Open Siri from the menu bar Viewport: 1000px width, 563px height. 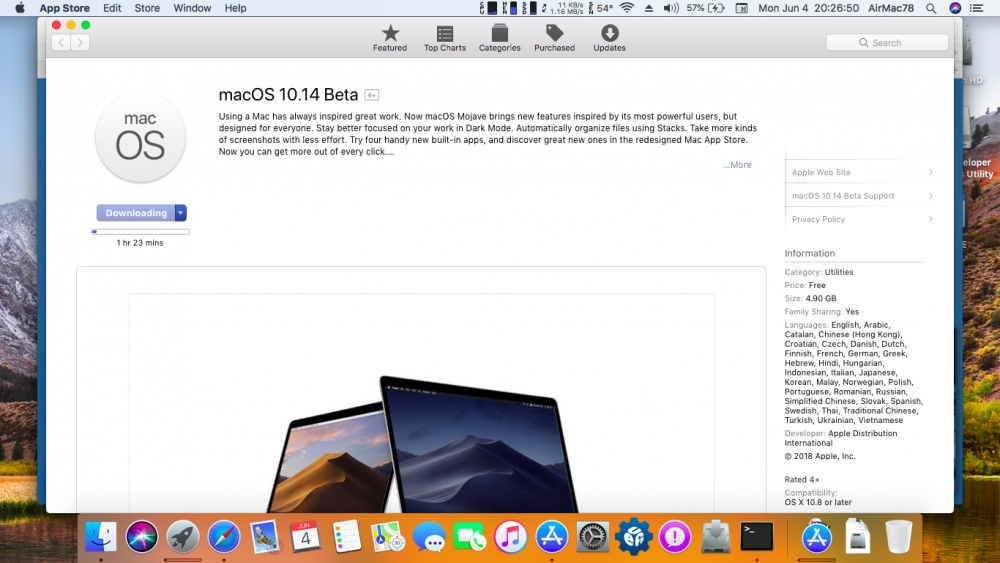pos(955,8)
